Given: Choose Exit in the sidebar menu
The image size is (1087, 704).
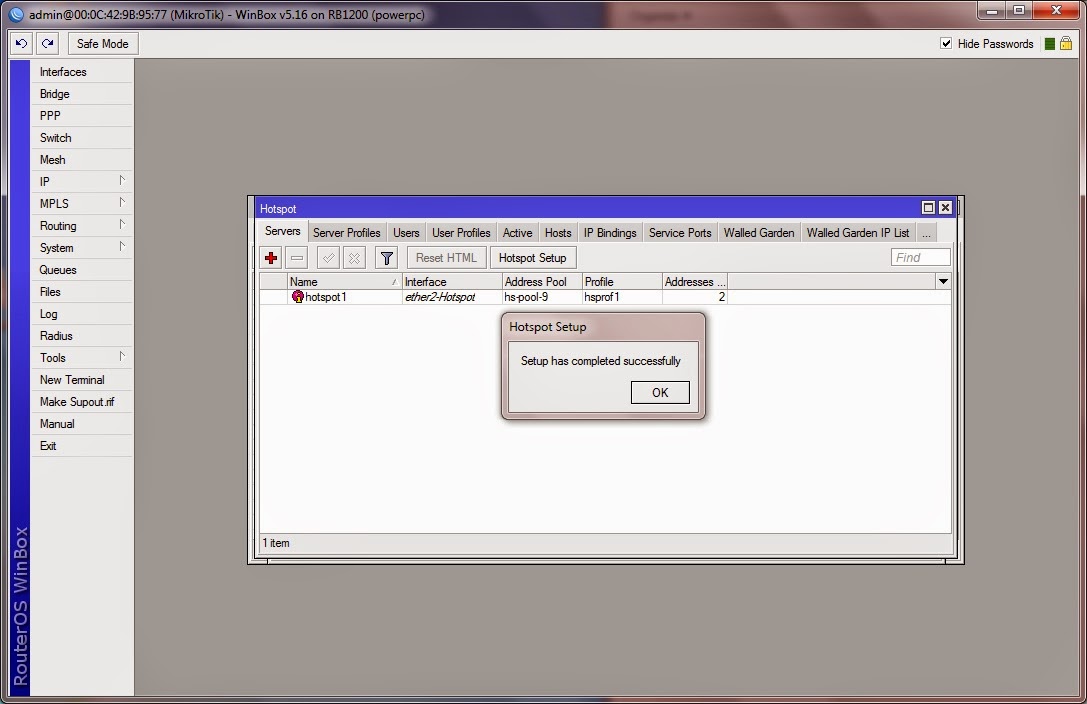Looking at the screenshot, I should pyautogui.click(x=82, y=446).
